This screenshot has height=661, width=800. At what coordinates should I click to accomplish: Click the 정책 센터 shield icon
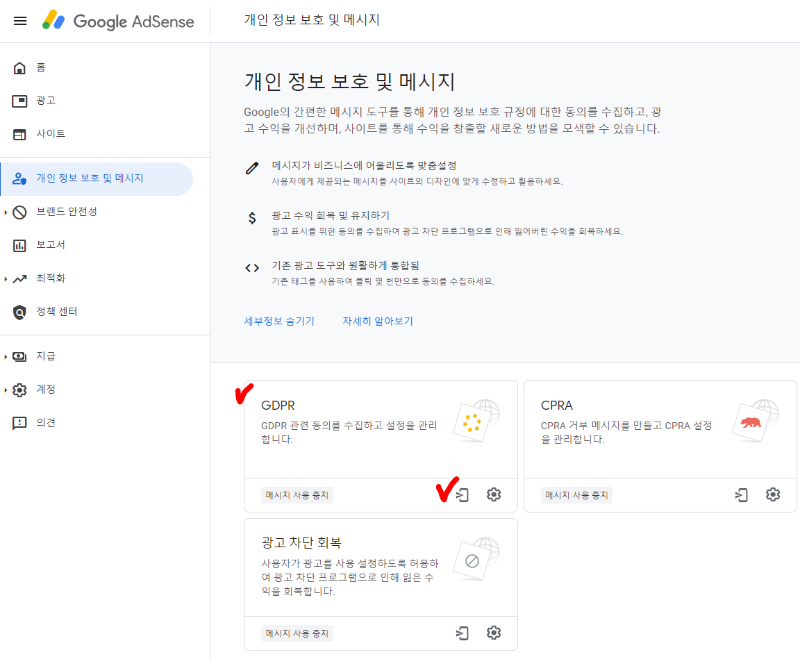[20, 312]
